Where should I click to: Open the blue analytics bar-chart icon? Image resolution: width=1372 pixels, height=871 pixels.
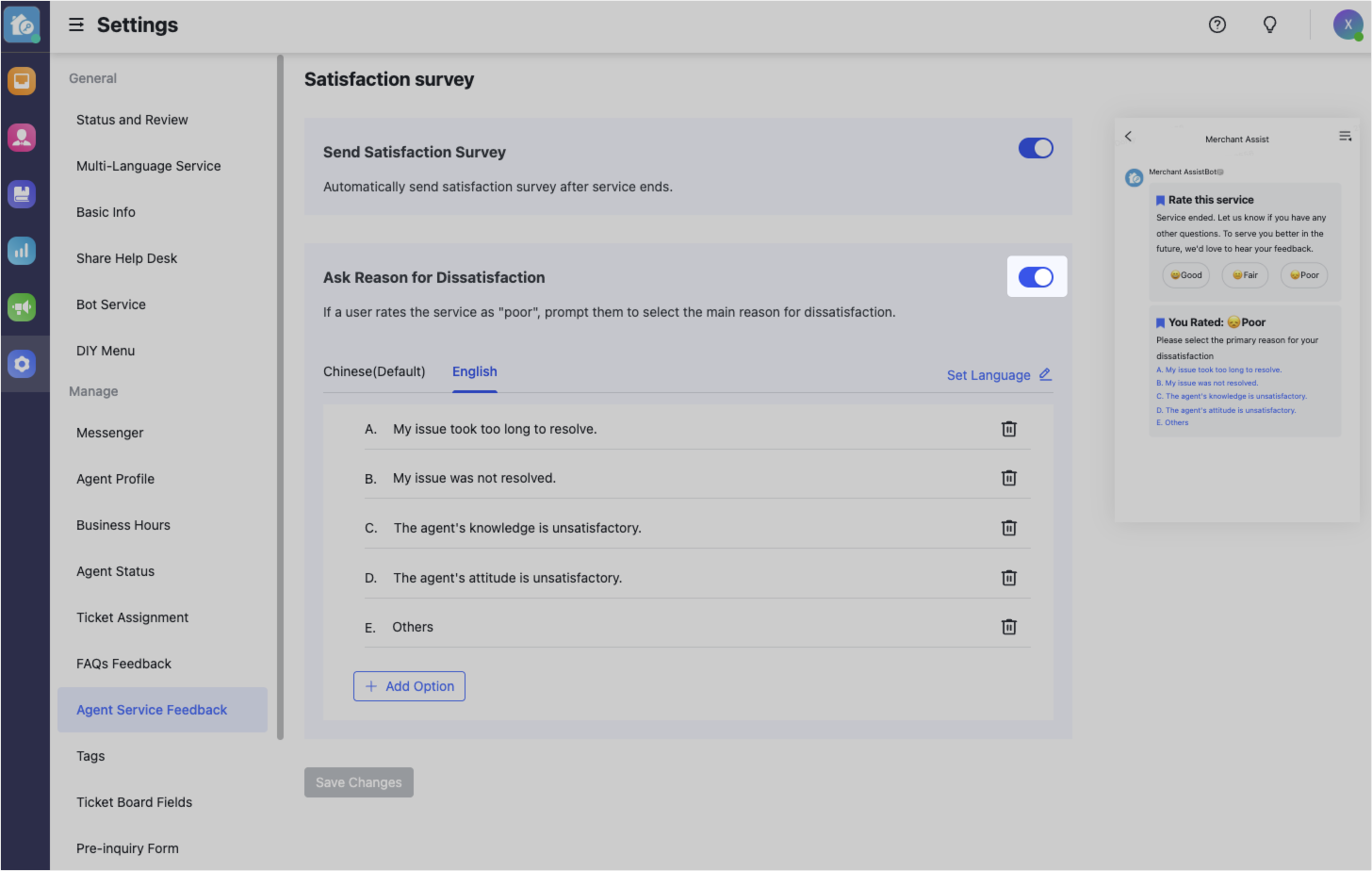point(21,251)
